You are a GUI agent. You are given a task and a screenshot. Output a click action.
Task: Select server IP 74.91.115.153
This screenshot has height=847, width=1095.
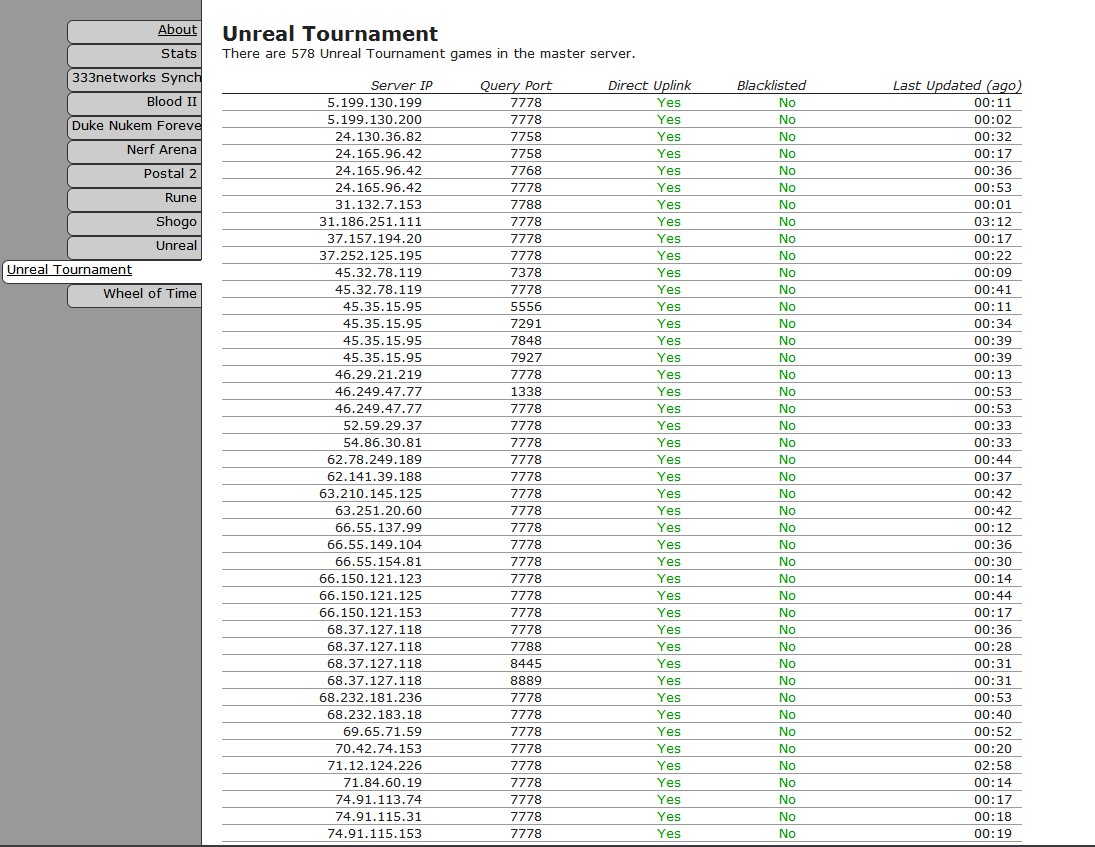click(x=374, y=833)
